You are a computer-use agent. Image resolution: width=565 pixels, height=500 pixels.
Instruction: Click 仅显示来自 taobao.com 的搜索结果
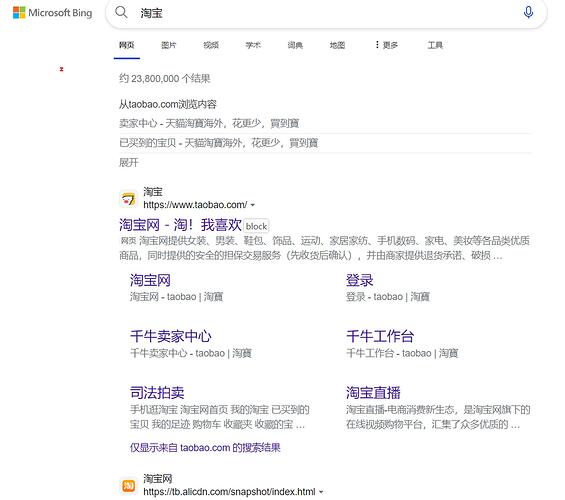(x=205, y=448)
